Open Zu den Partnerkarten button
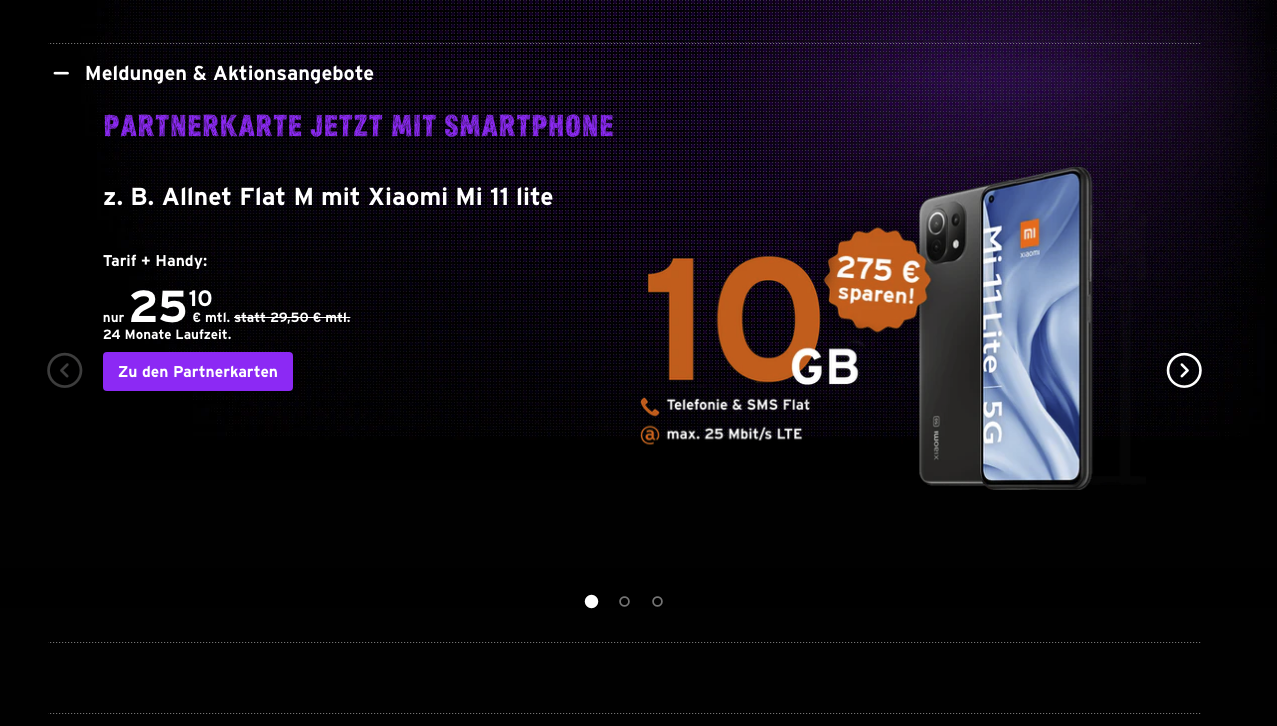 coord(198,372)
